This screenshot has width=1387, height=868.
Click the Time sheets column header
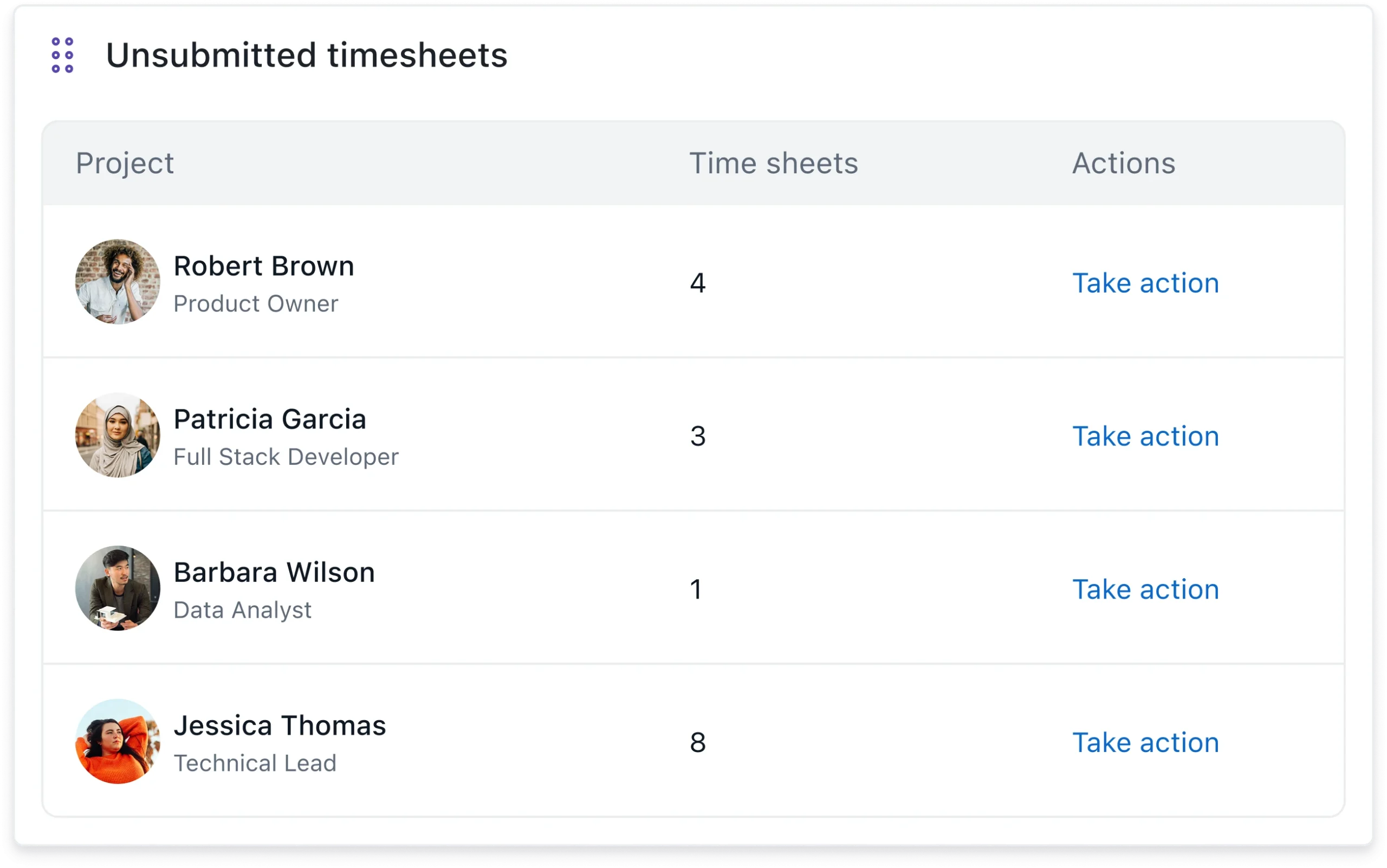click(773, 163)
